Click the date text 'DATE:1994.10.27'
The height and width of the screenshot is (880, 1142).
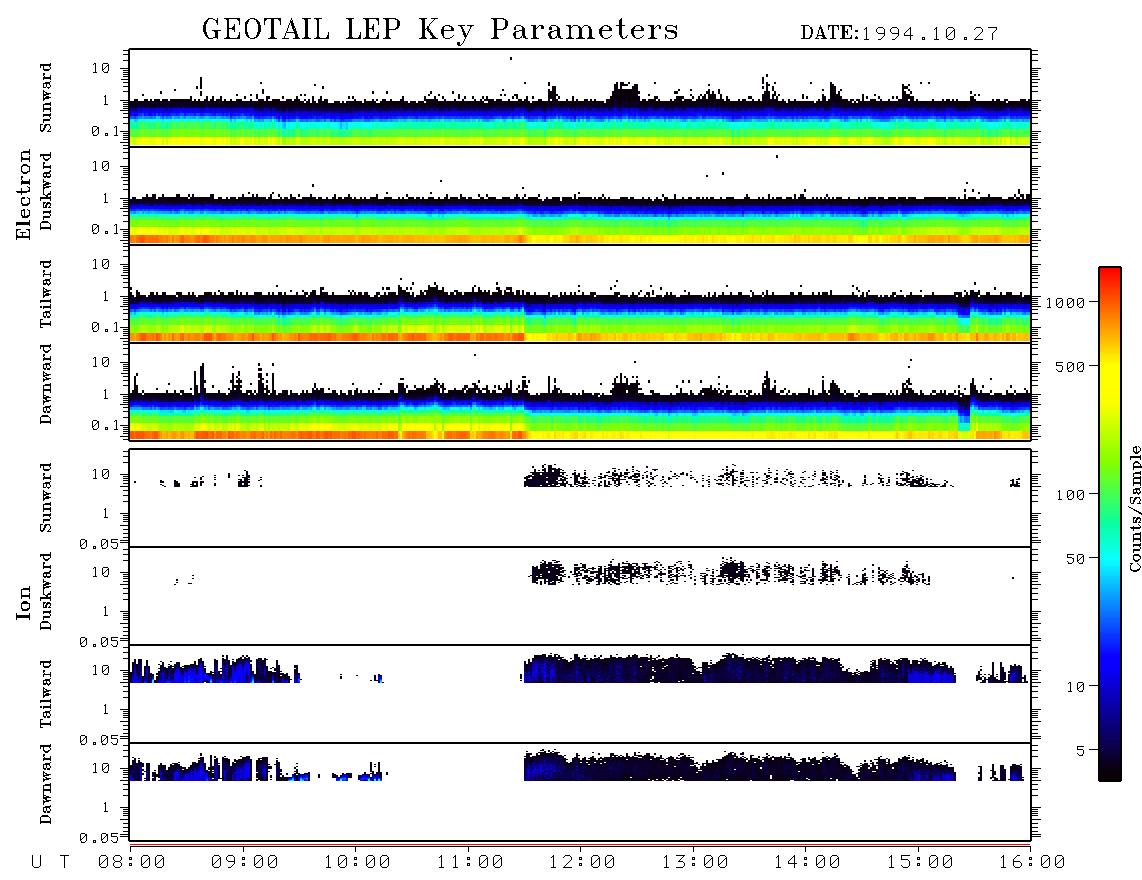[x=899, y=34]
